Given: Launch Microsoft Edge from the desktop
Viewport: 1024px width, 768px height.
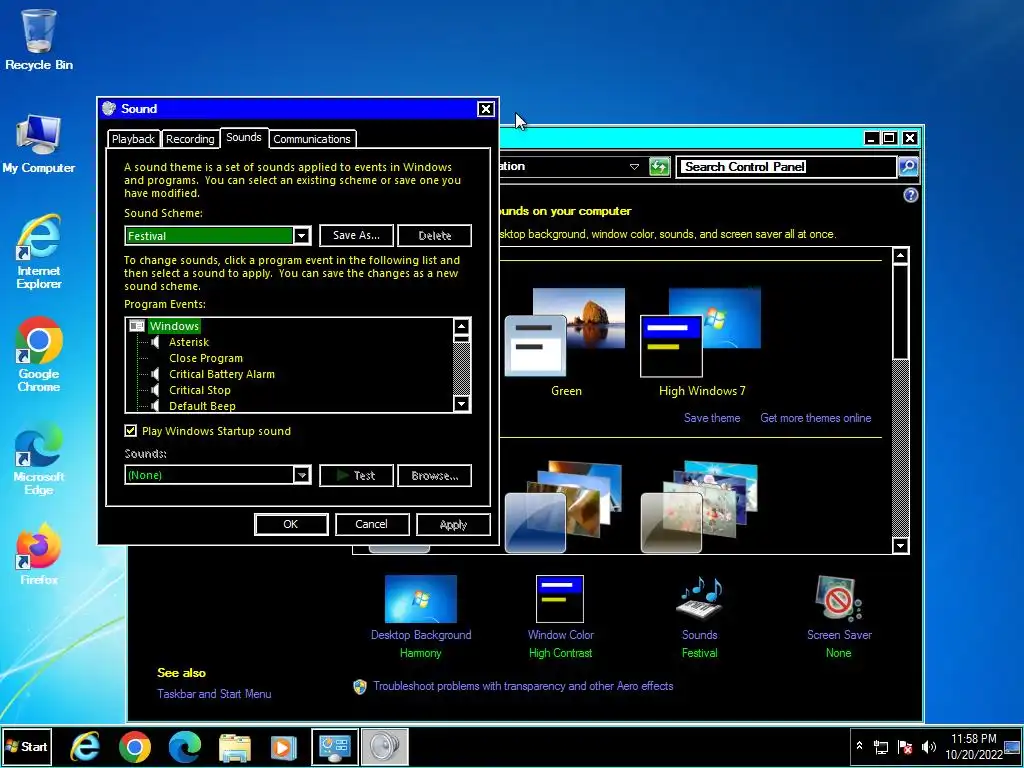Looking at the screenshot, I should pyautogui.click(x=39, y=458).
